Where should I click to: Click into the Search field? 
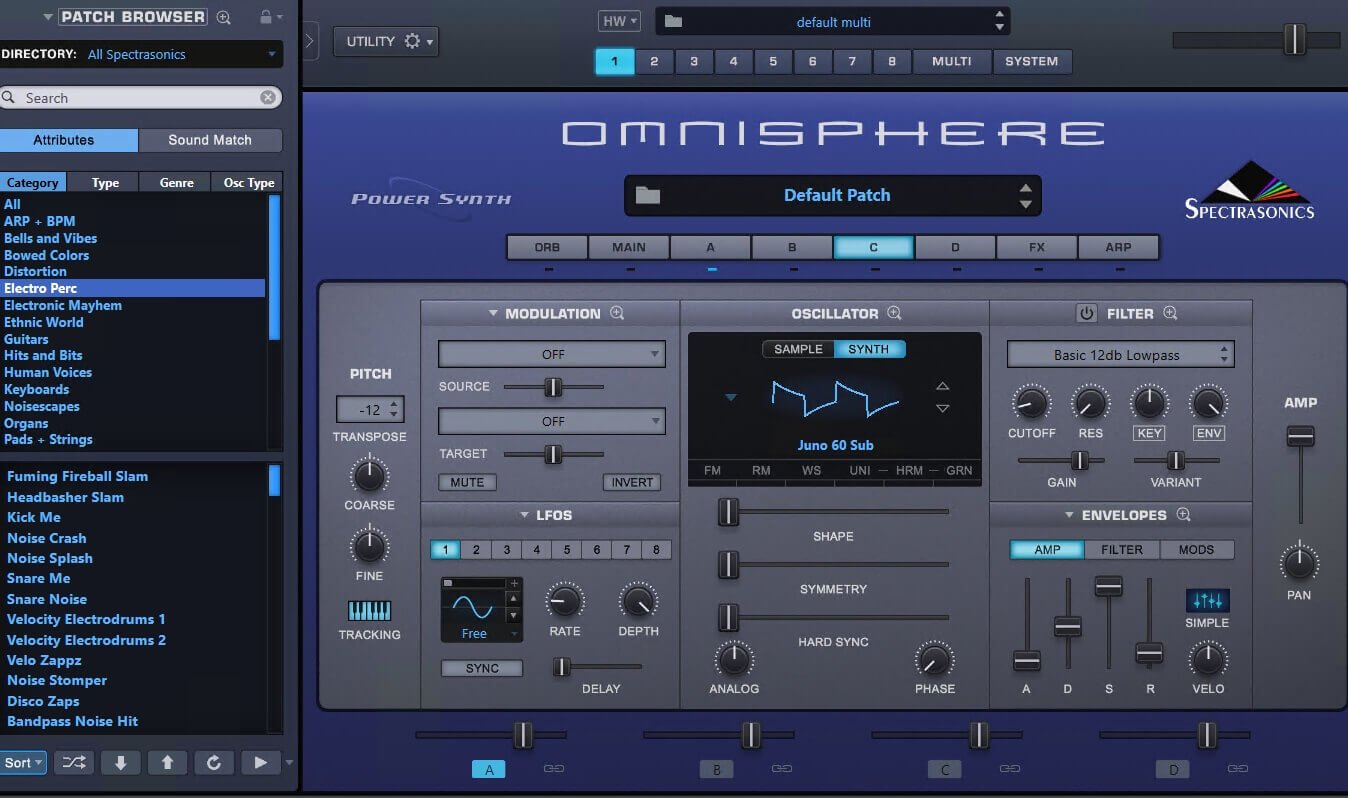tap(140, 97)
